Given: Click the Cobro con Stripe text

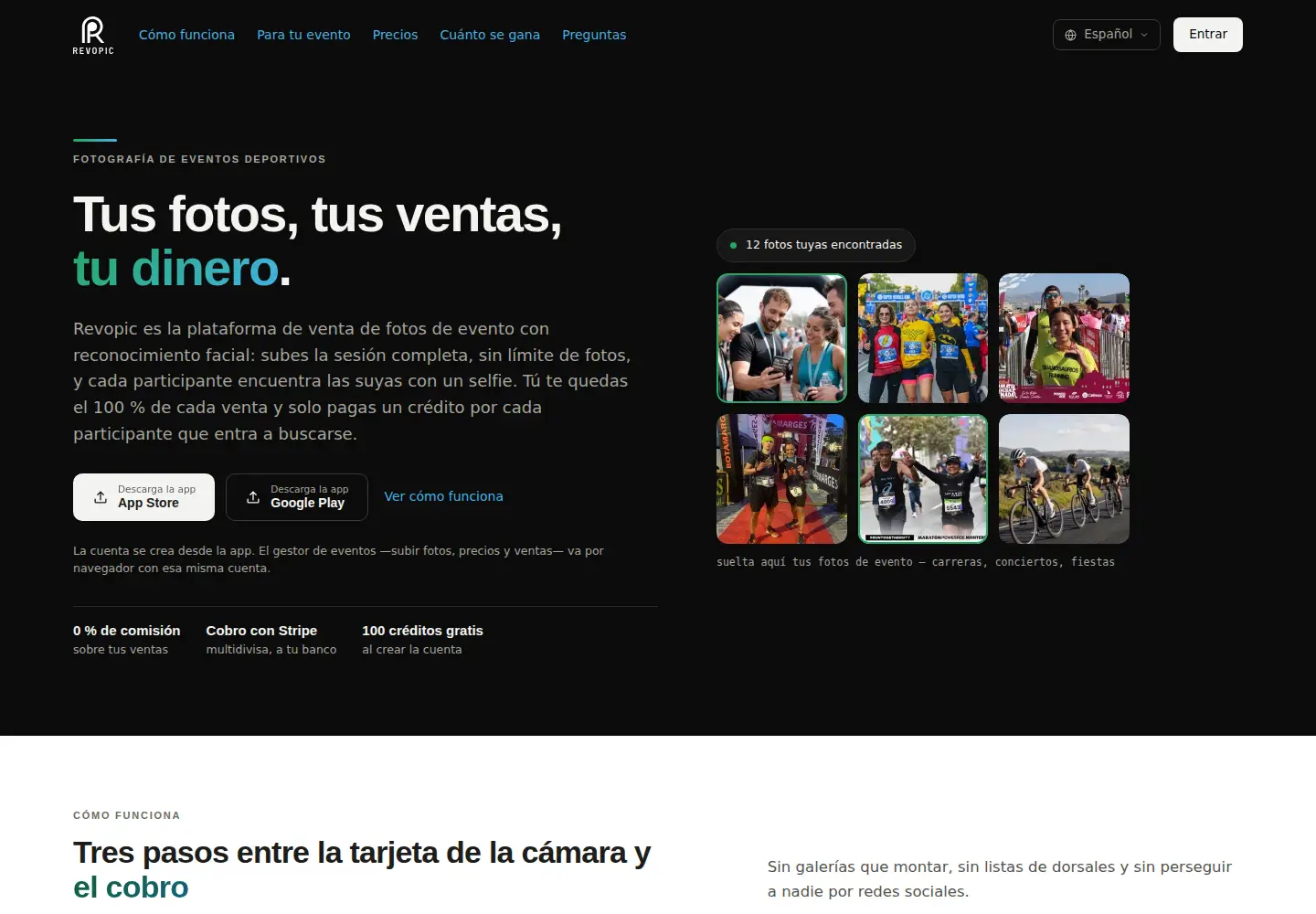Looking at the screenshot, I should (x=261, y=631).
